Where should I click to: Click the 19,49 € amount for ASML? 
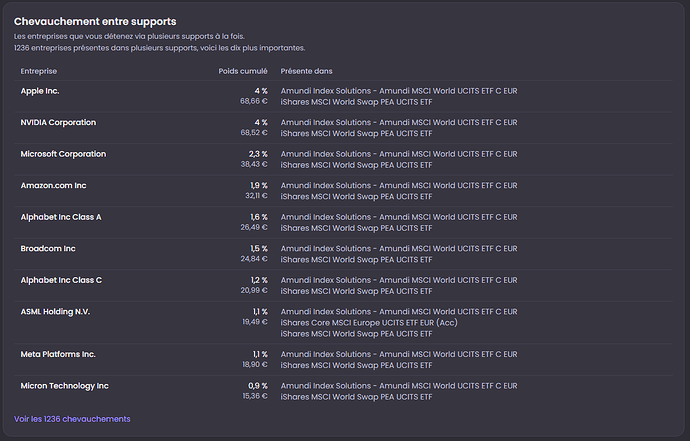coord(255,322)
